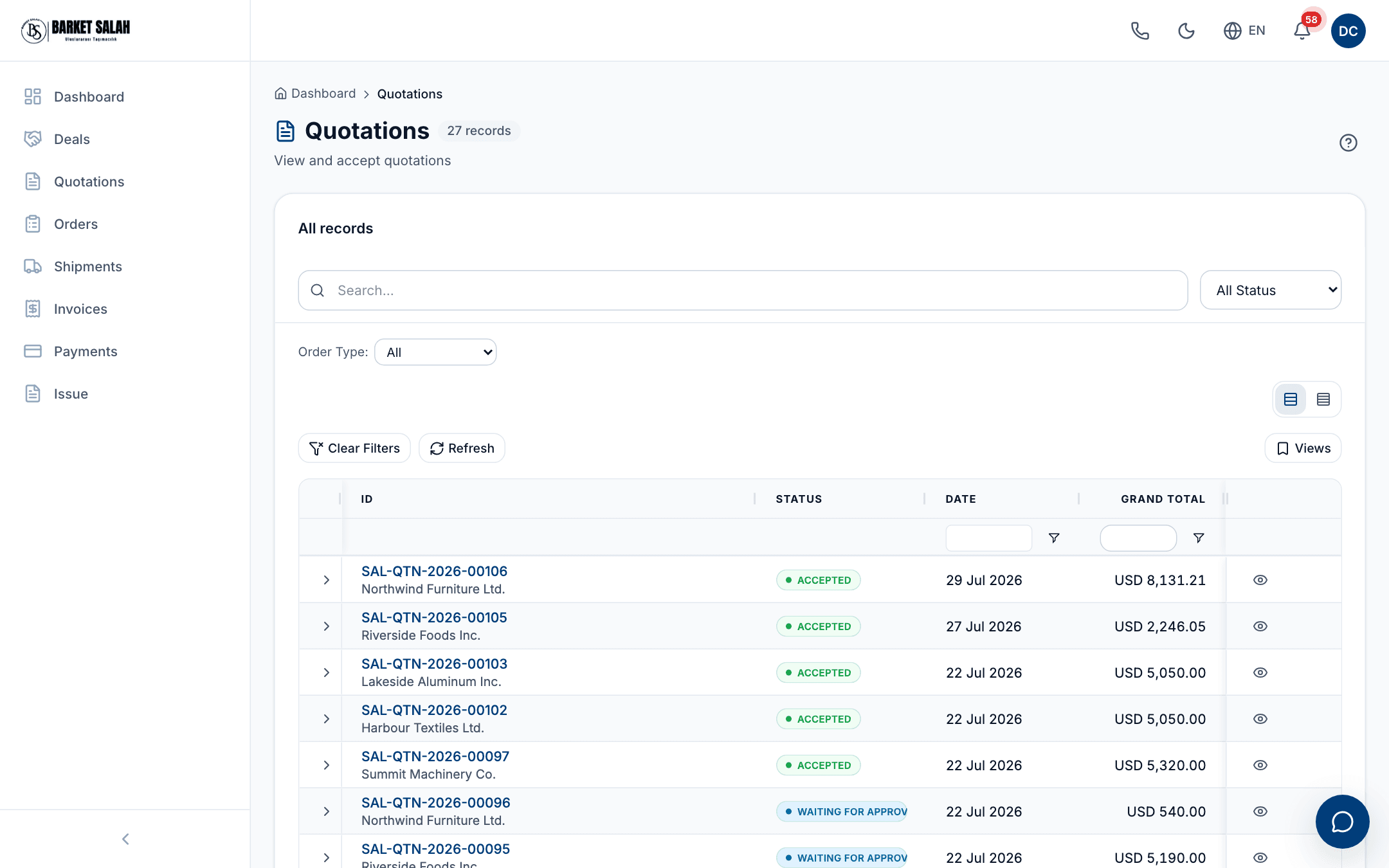Open the chat bubble widget

[1343, 822]
